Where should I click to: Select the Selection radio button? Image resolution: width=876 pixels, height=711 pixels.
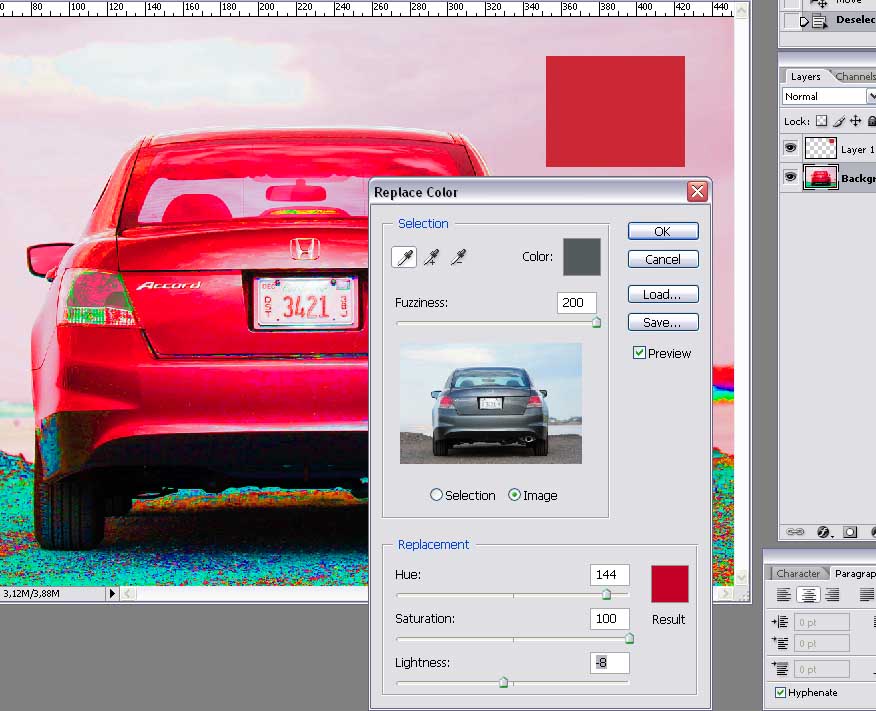click(x=436, y=495)
